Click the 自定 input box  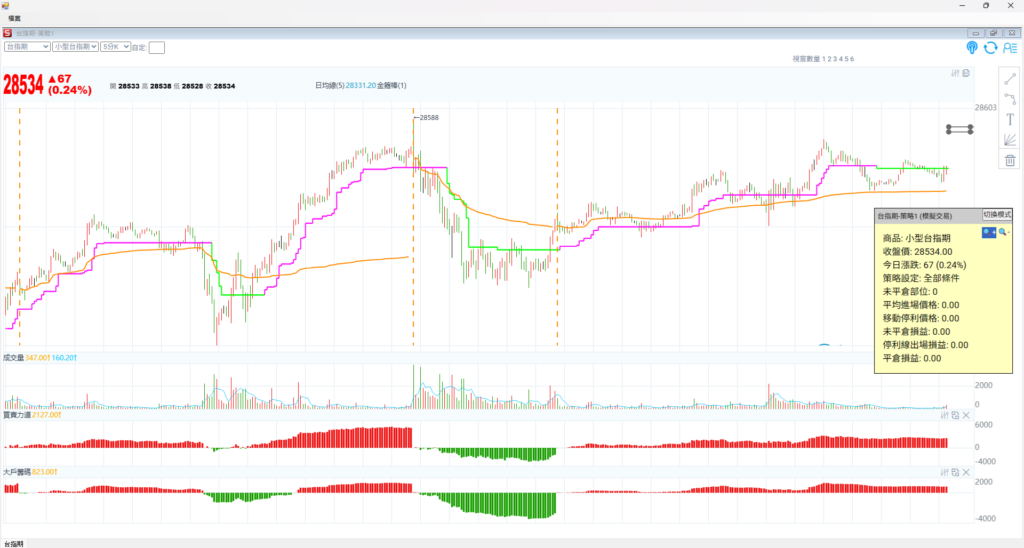click(156, 47)
